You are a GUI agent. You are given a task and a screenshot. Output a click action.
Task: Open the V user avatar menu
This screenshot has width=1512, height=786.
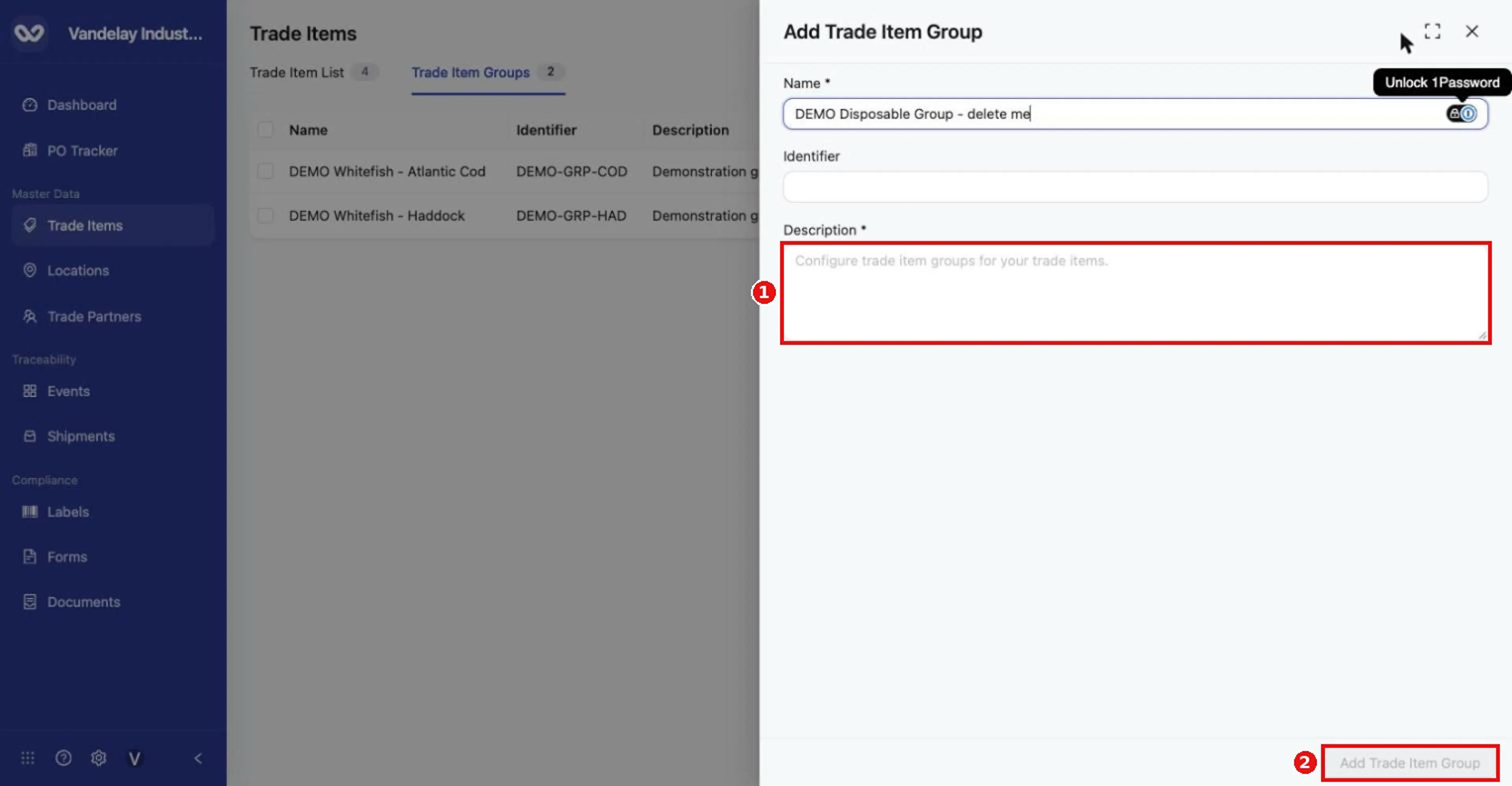click(134, 759)
